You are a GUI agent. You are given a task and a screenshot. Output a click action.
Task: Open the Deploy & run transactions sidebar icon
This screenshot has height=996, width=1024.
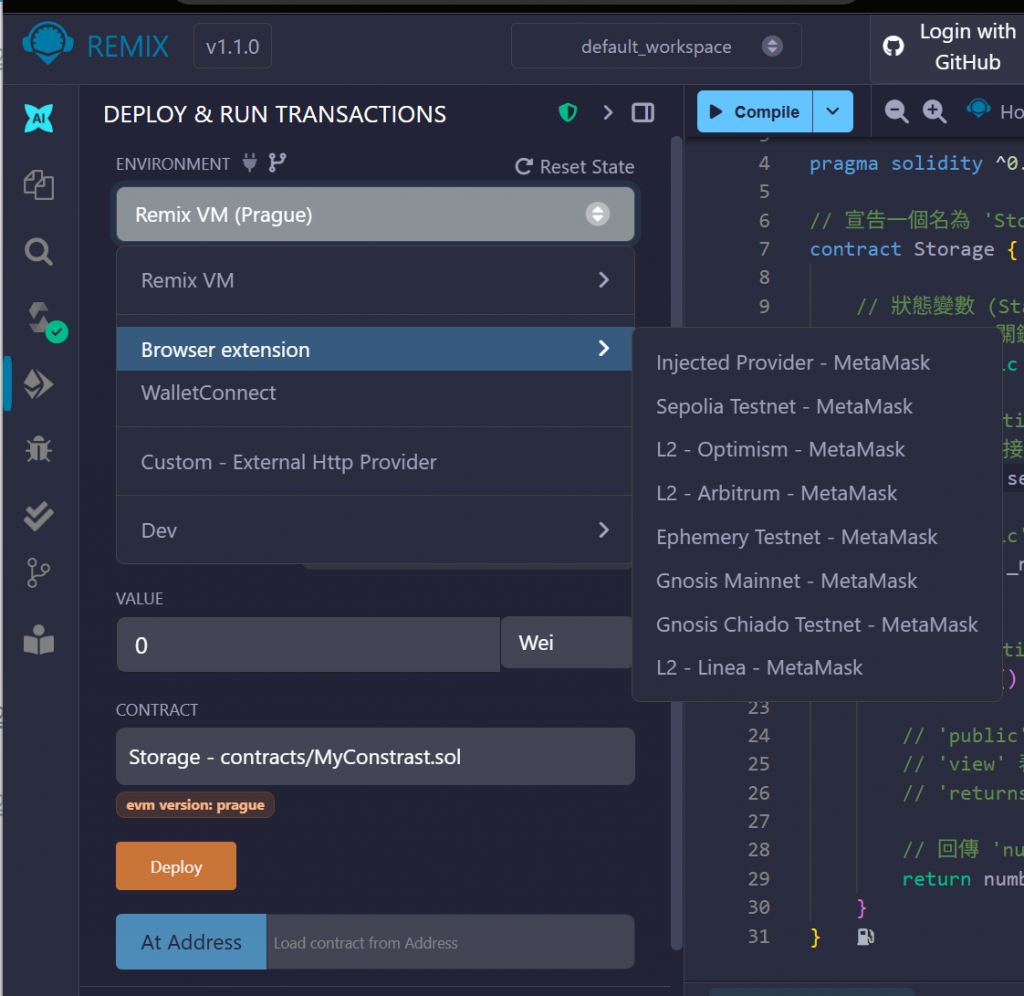coord(39,383)
